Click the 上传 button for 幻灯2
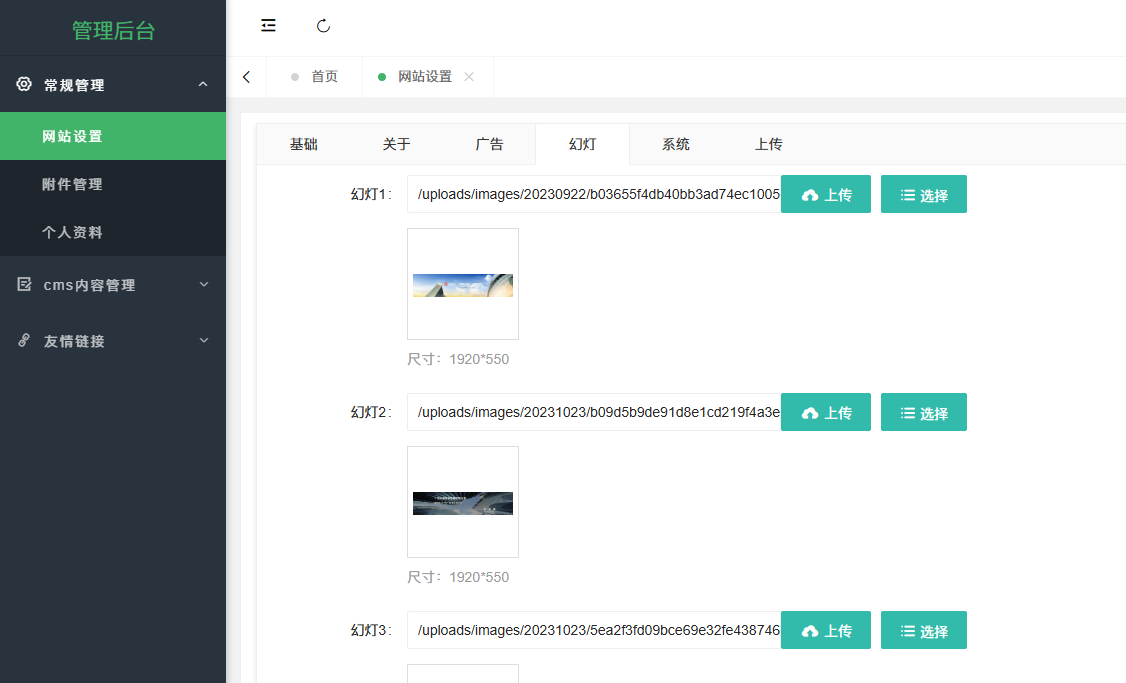 coord(826,412)
